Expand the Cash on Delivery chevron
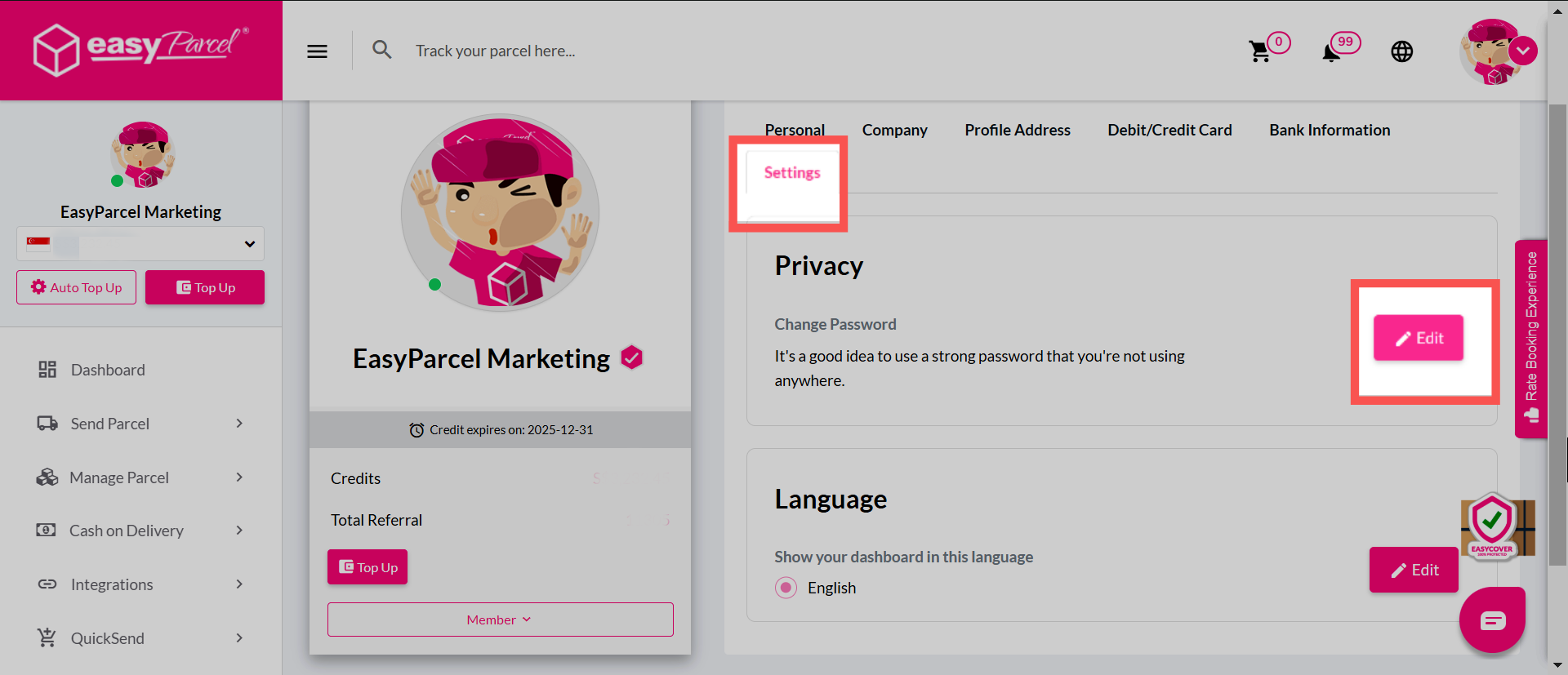This screenshot has width=1568, height=675. click(239, 531)
